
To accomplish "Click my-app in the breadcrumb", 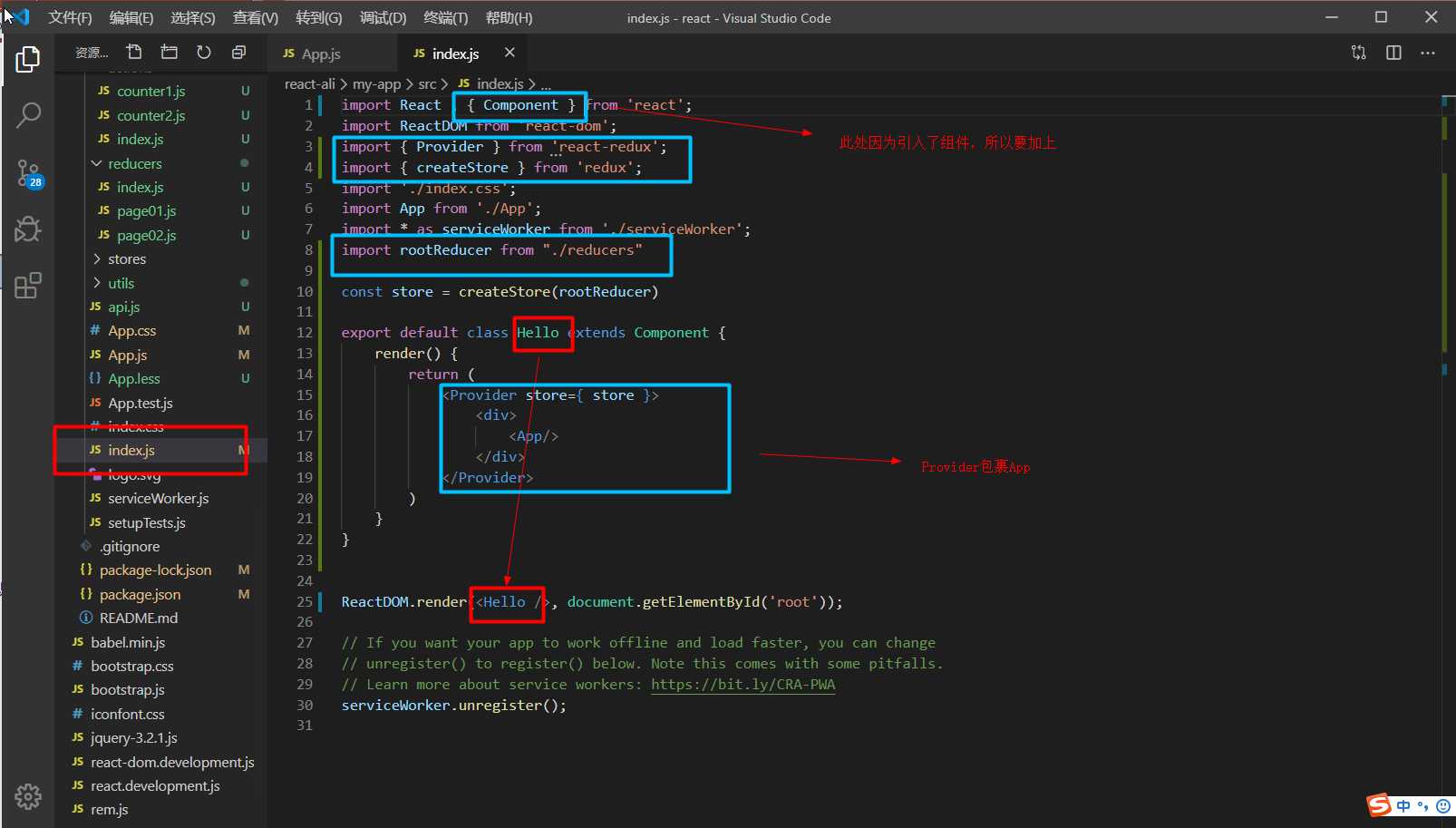I will 376,84.
